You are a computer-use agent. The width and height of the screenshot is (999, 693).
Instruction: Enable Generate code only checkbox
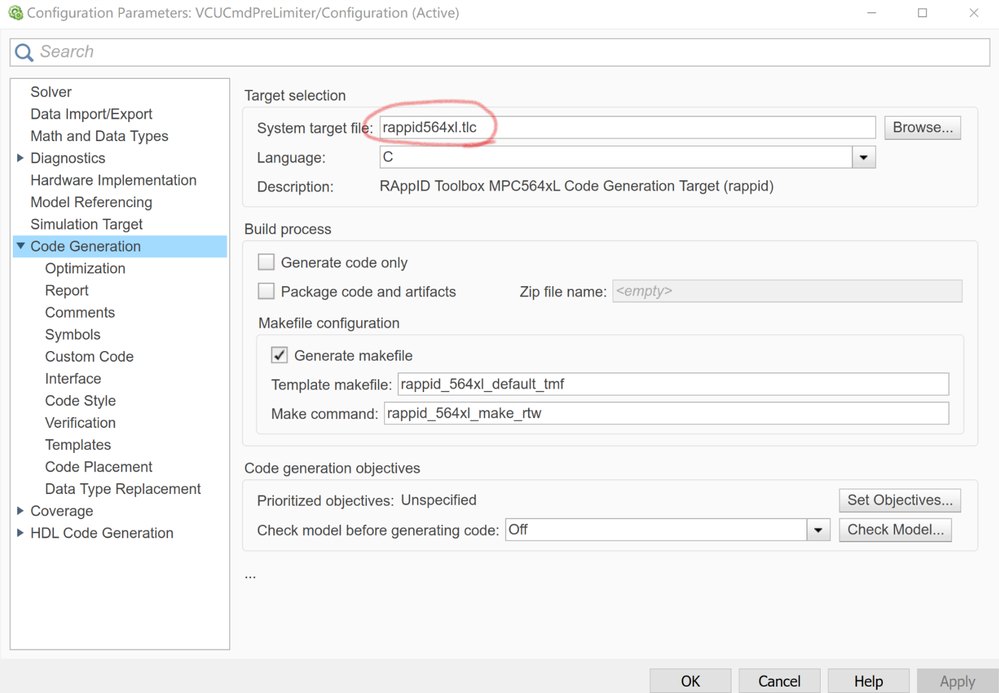tap(266, 262)
